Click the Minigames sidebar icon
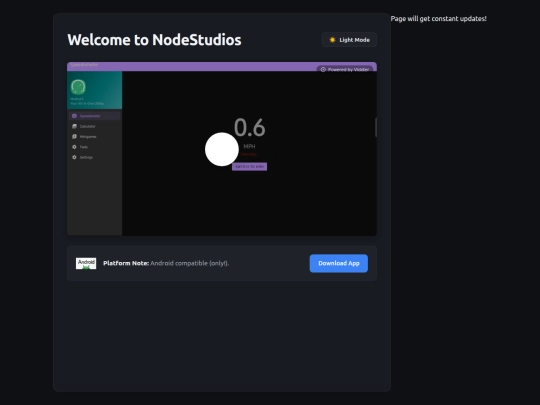 74,137
